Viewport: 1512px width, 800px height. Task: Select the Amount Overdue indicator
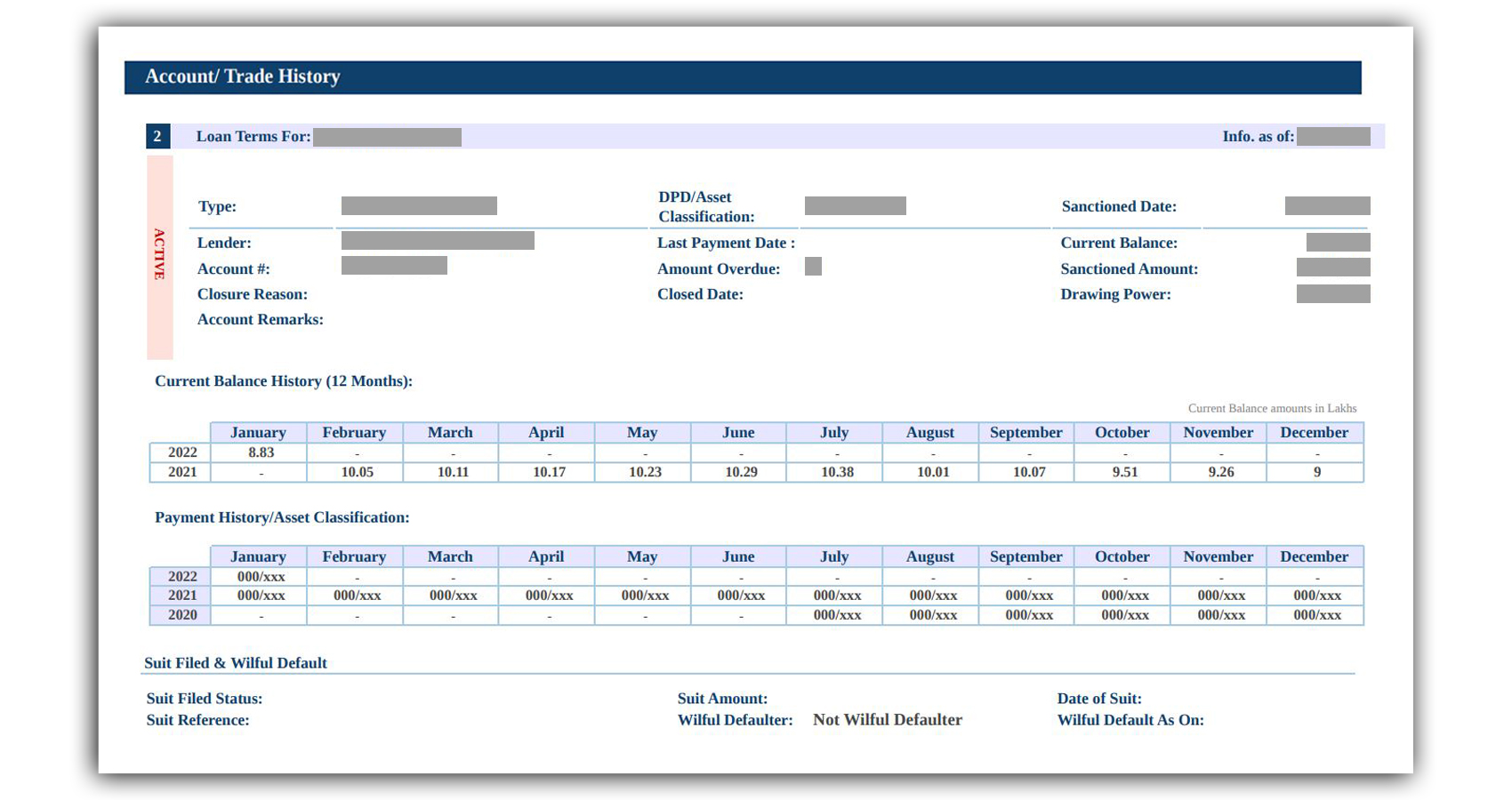pyautogui.click(x=814, y=266)
